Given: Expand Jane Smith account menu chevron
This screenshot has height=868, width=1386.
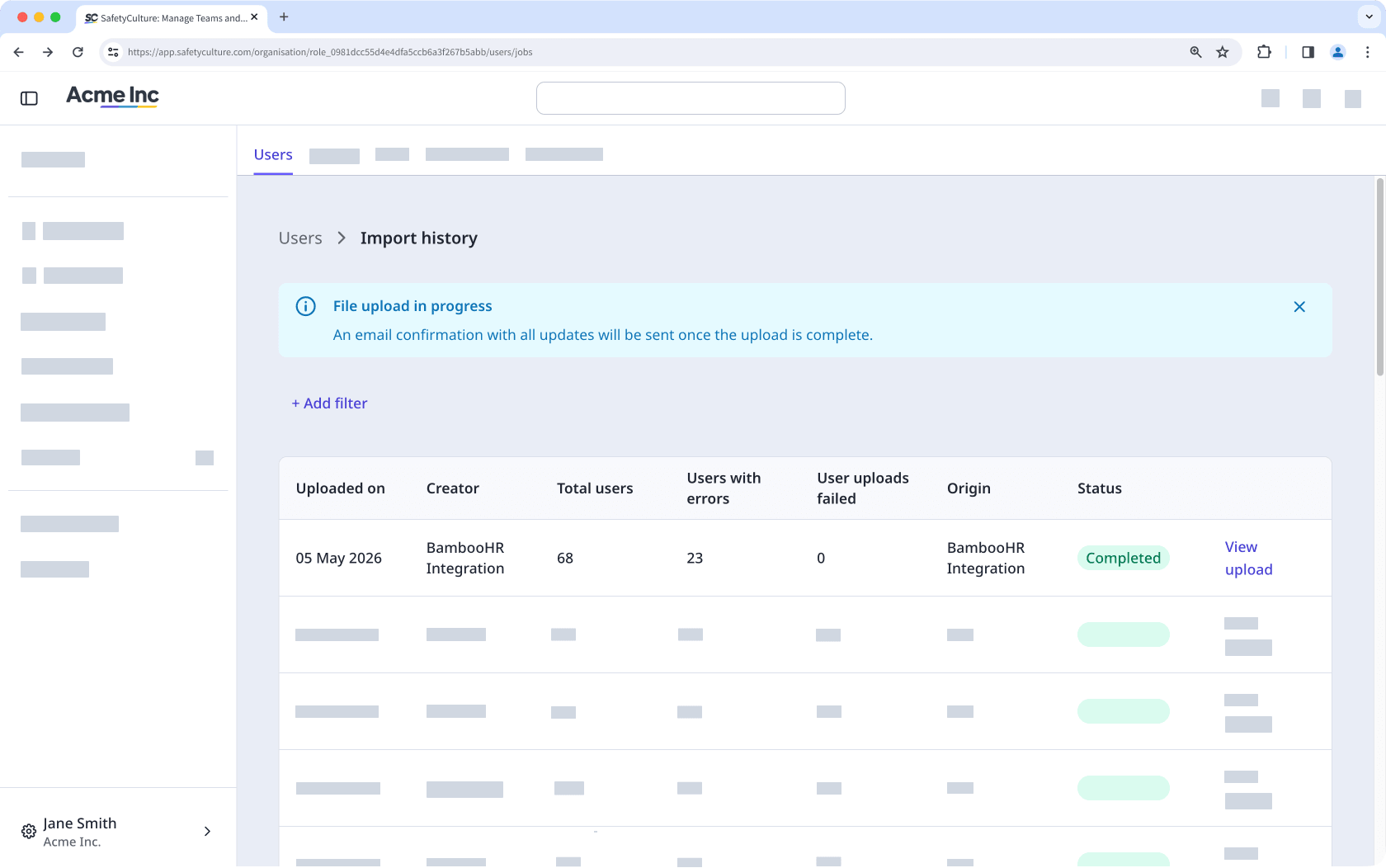Looking at the screenshot, I should click(207, 832).
